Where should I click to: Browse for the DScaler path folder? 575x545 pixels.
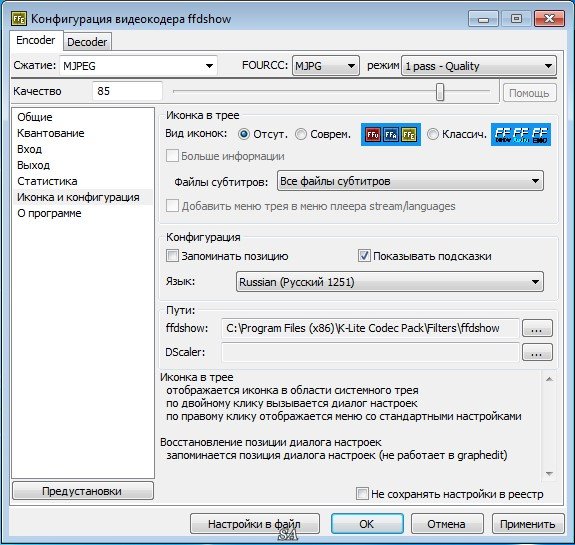tap(537, 352)
